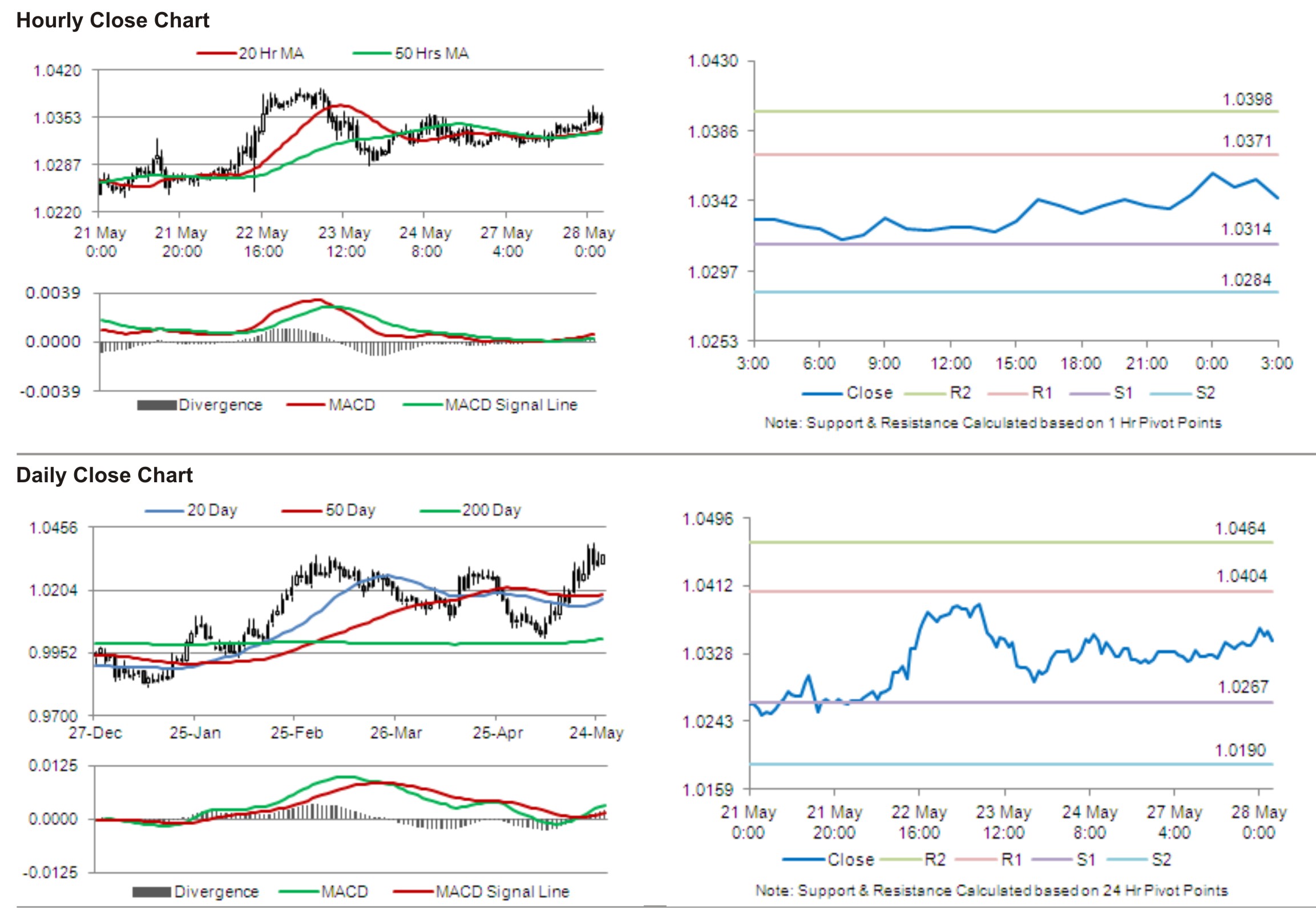
Task: Select 'Divergence' legend label under daily MACD chart
Action: [x=216, y=891]
